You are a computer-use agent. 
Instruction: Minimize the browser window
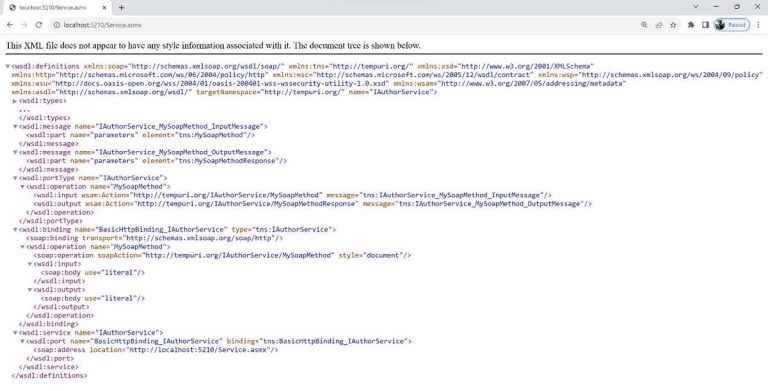pyautogui.click(x=717, y=7)
